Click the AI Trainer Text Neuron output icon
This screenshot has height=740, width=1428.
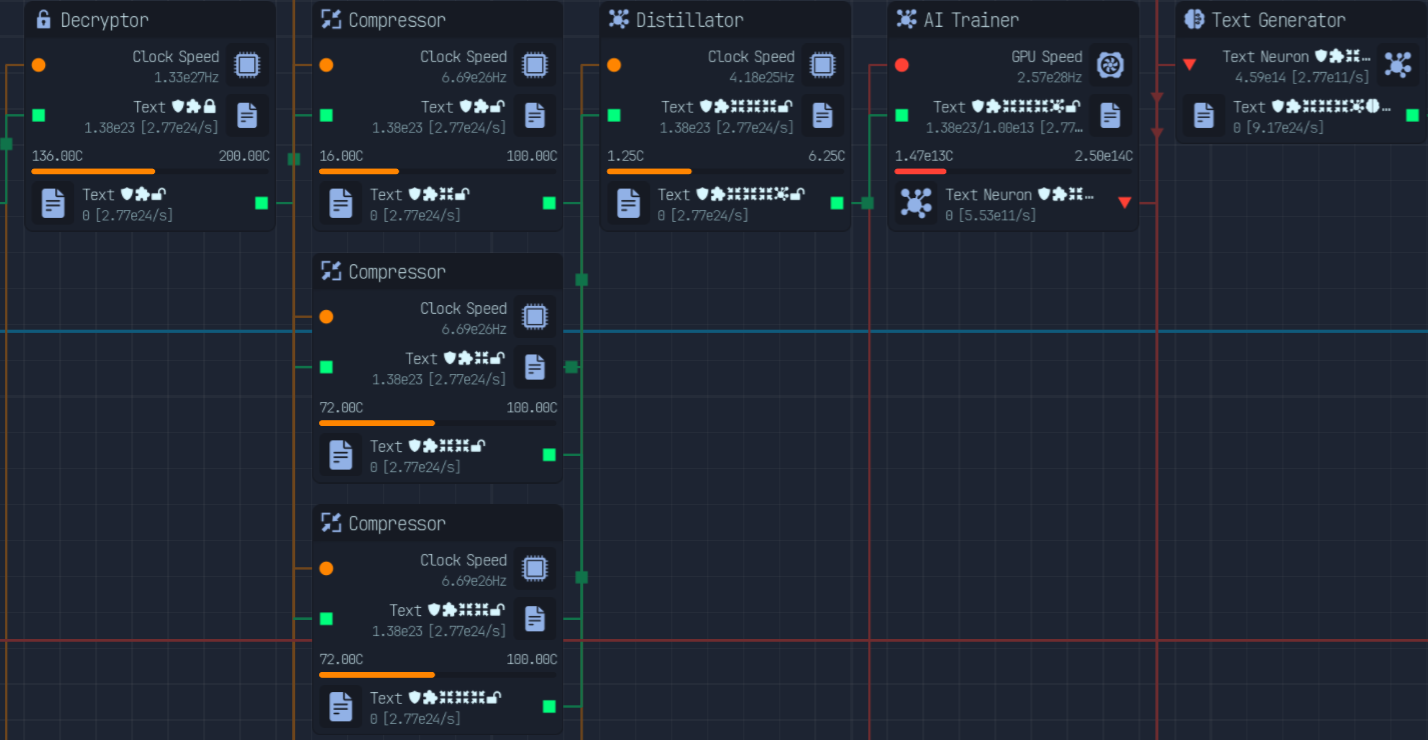coord(916,203)
